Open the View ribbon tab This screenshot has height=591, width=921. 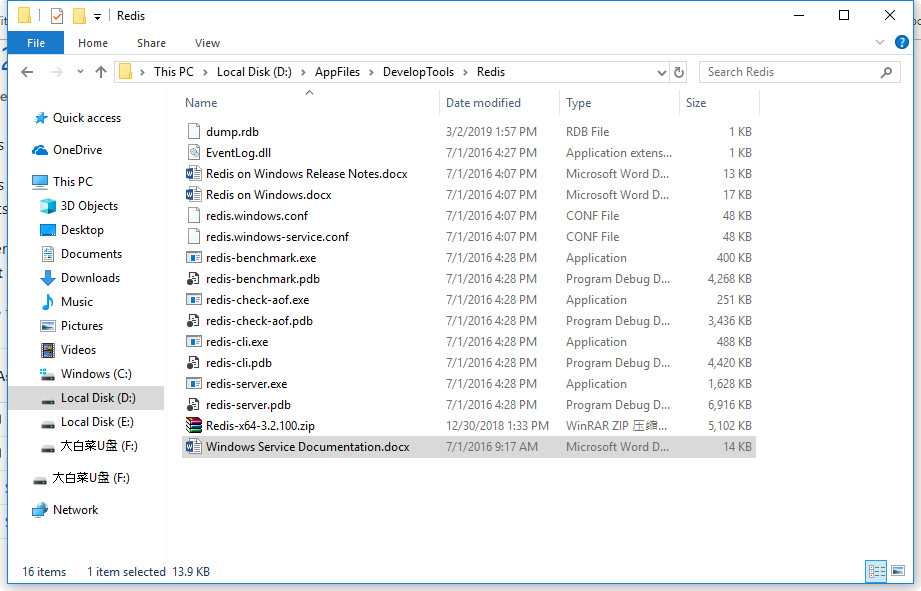(x=207, y=43)
